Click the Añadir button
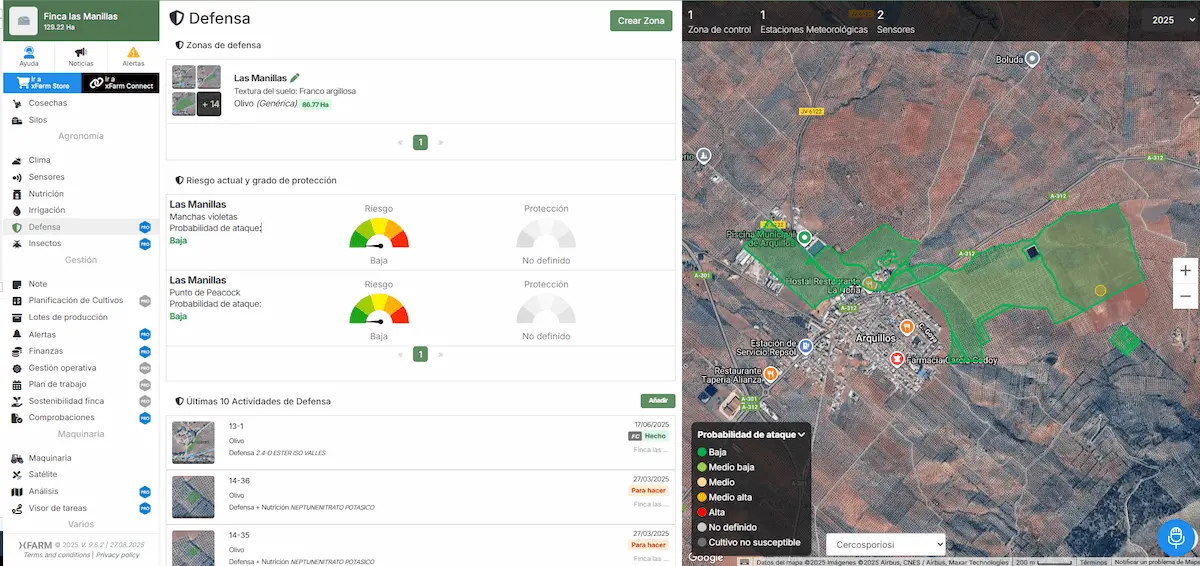This screenshot has height=566, width=1200. coord(657,401)
